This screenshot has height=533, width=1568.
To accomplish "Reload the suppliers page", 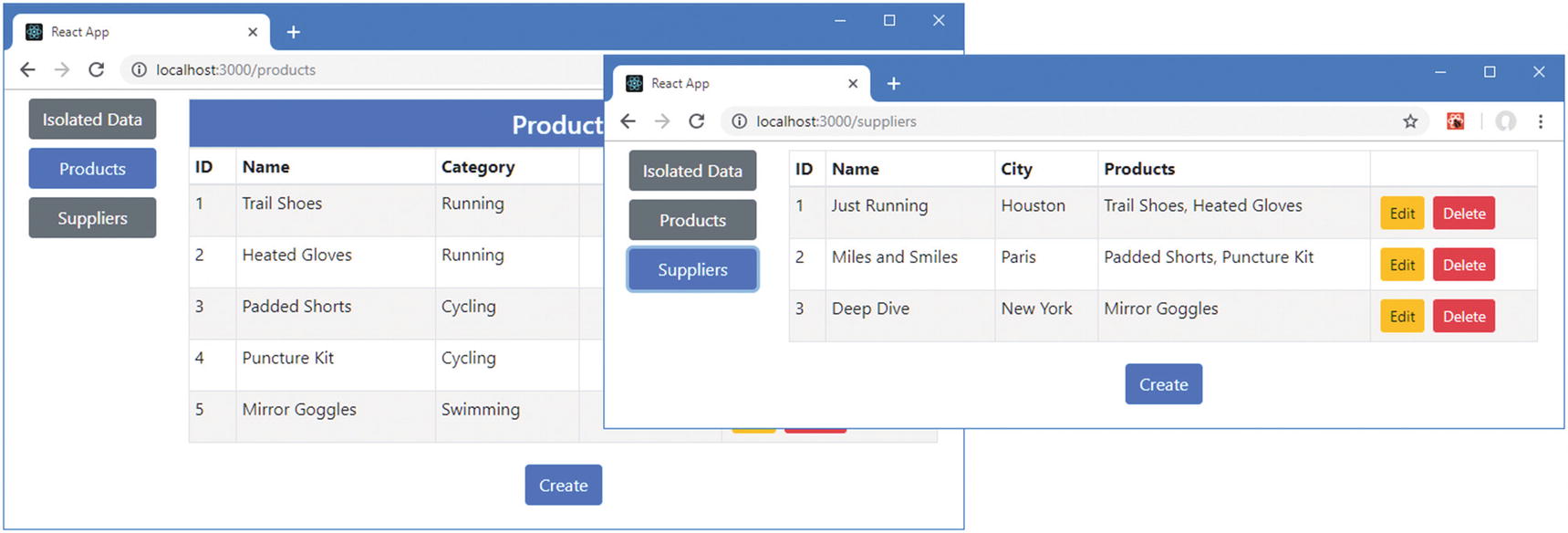I will (696, 121).
